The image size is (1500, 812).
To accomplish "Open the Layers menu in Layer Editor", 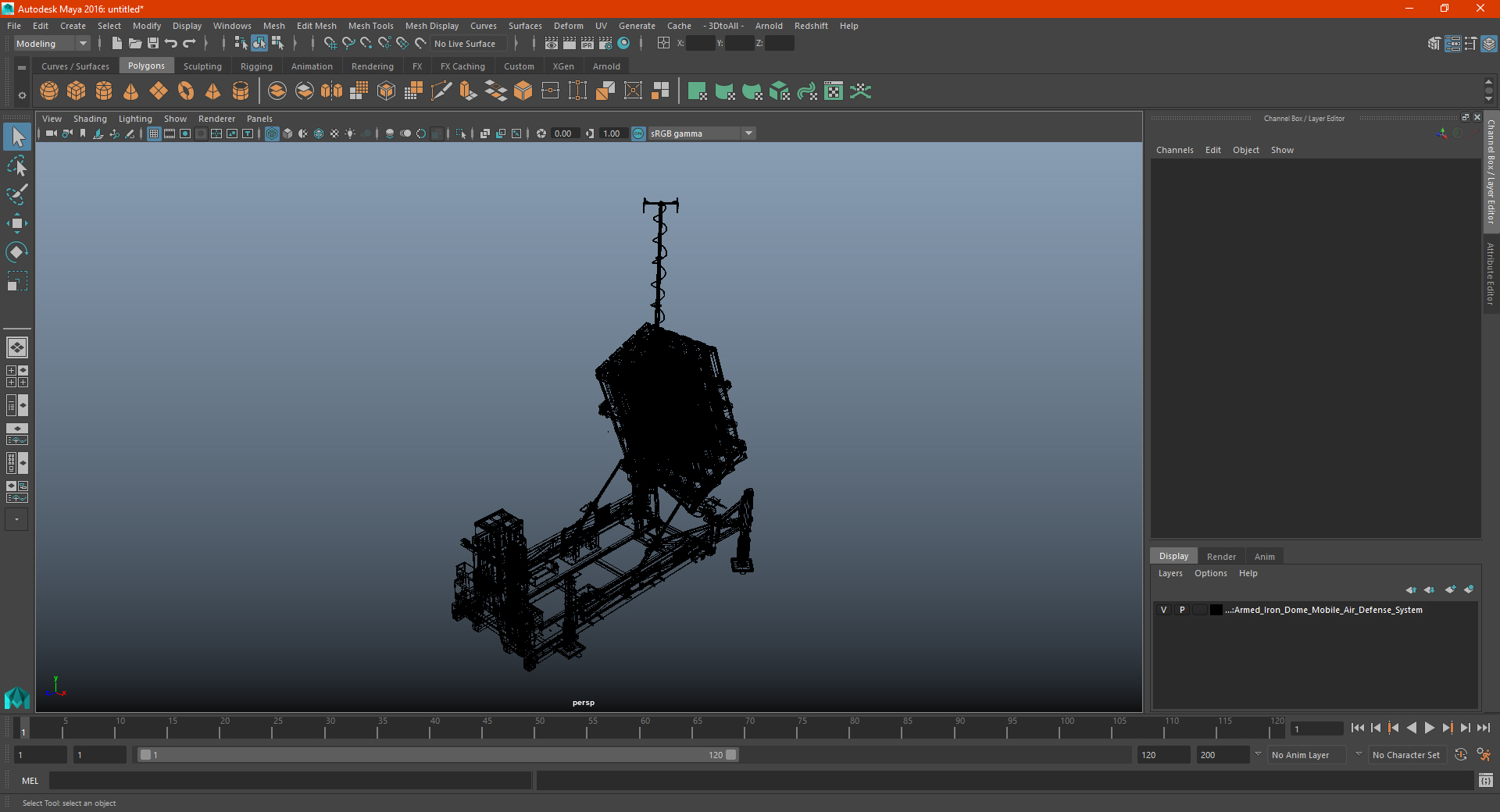I will click(1170, 573).
